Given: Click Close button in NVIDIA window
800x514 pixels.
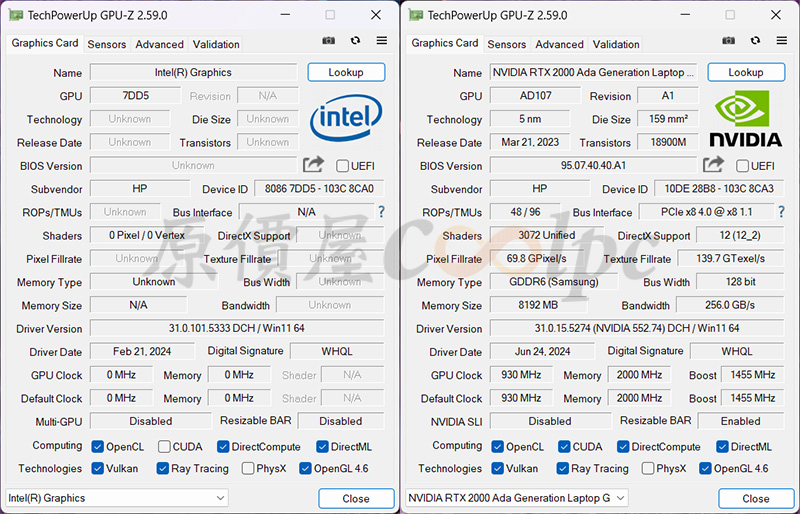Looking at the screenshot, I should pos(756,499).
